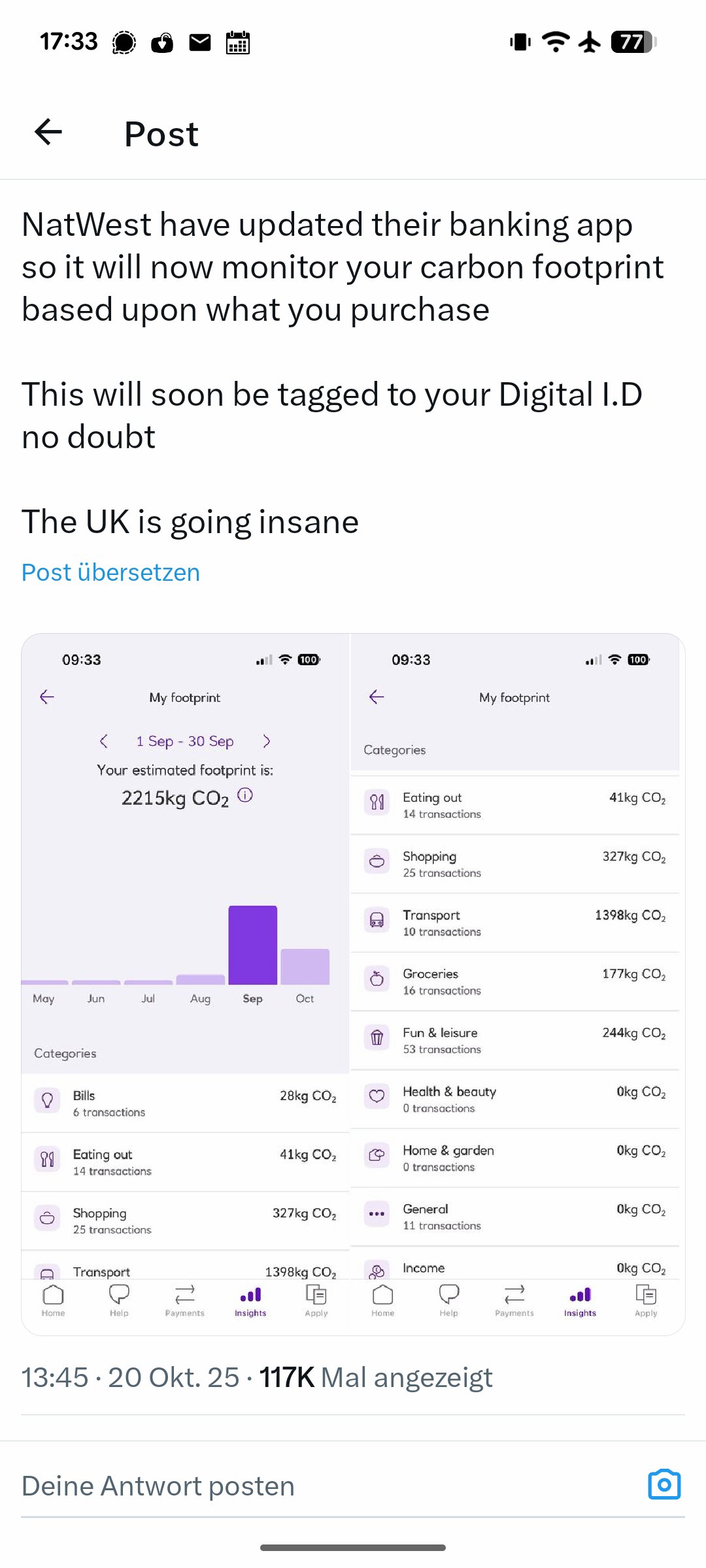Viewport: 706px width, 1568px height.
Task: Tap the 117K views count
Action: [288, 1377]
